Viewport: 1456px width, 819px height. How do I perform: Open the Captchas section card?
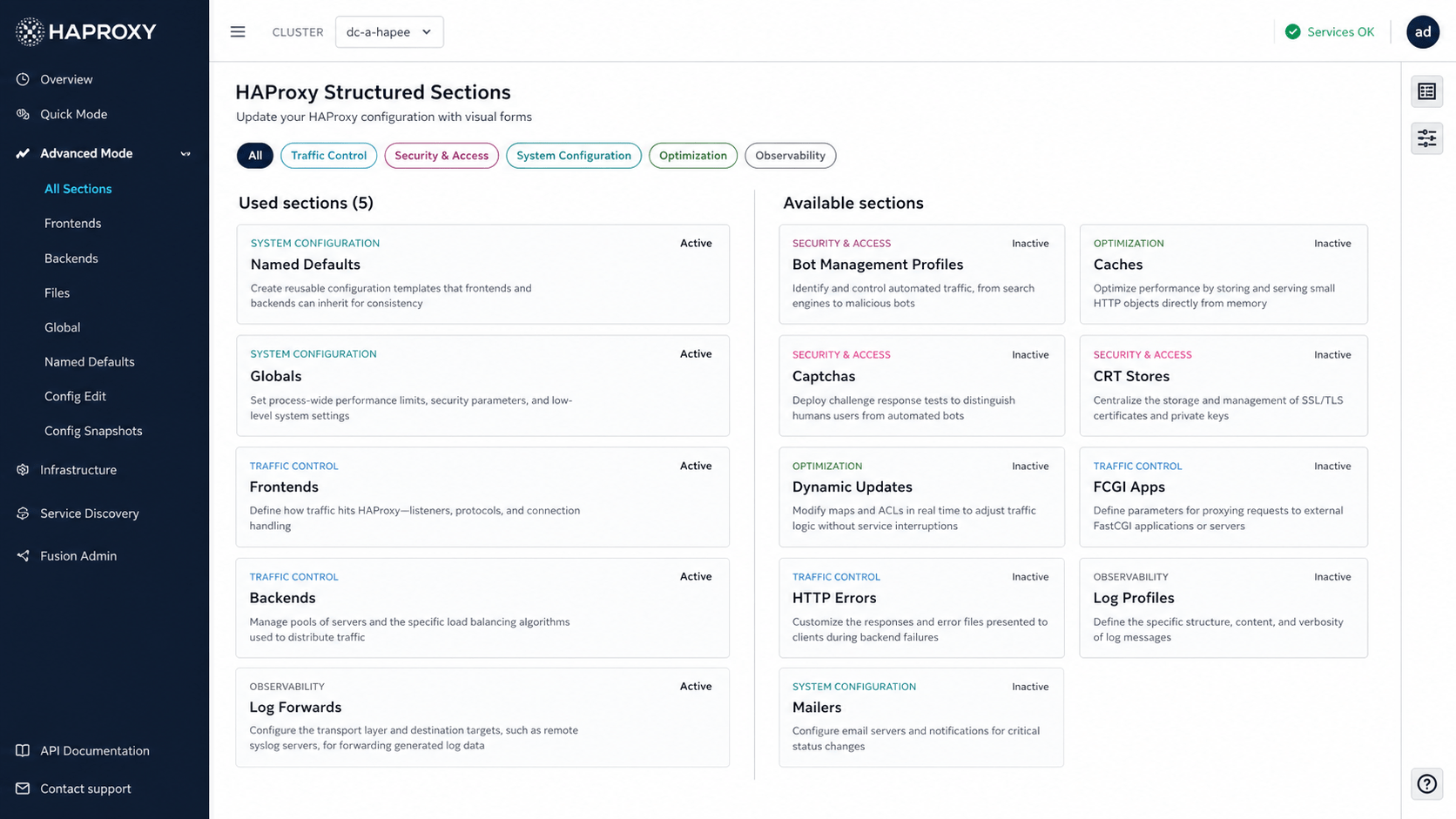point(921,386)
